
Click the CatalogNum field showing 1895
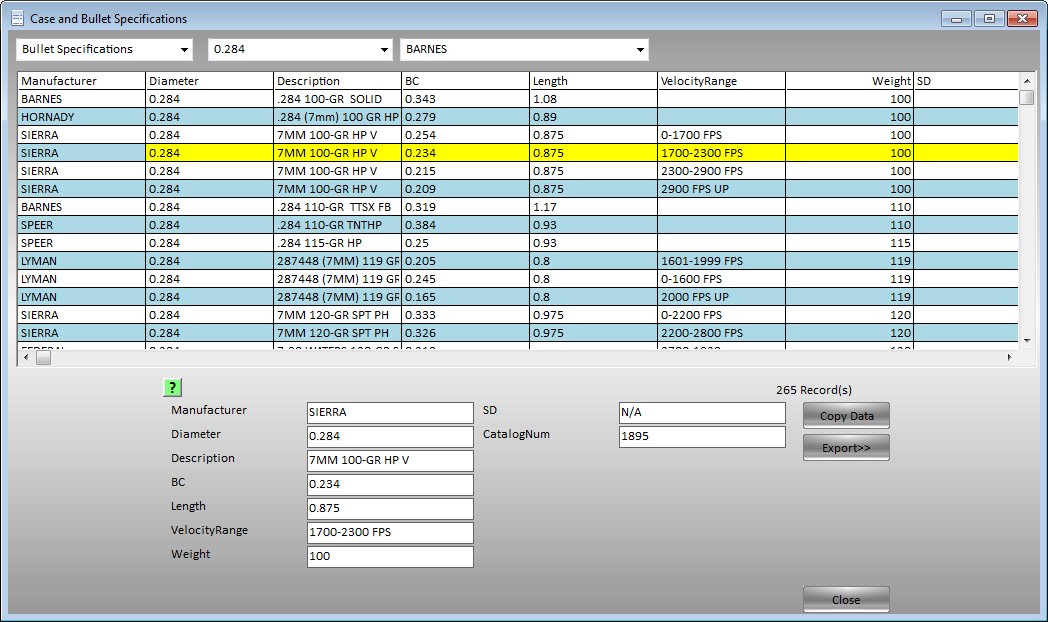click(x=700, y=437)
